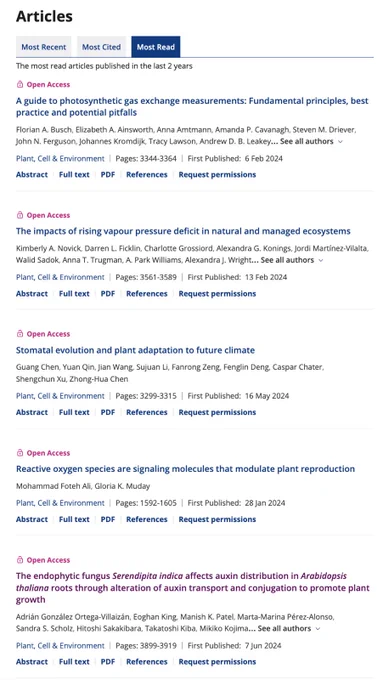
Task: Select the Most Read tab
Action: click(156, 47)
